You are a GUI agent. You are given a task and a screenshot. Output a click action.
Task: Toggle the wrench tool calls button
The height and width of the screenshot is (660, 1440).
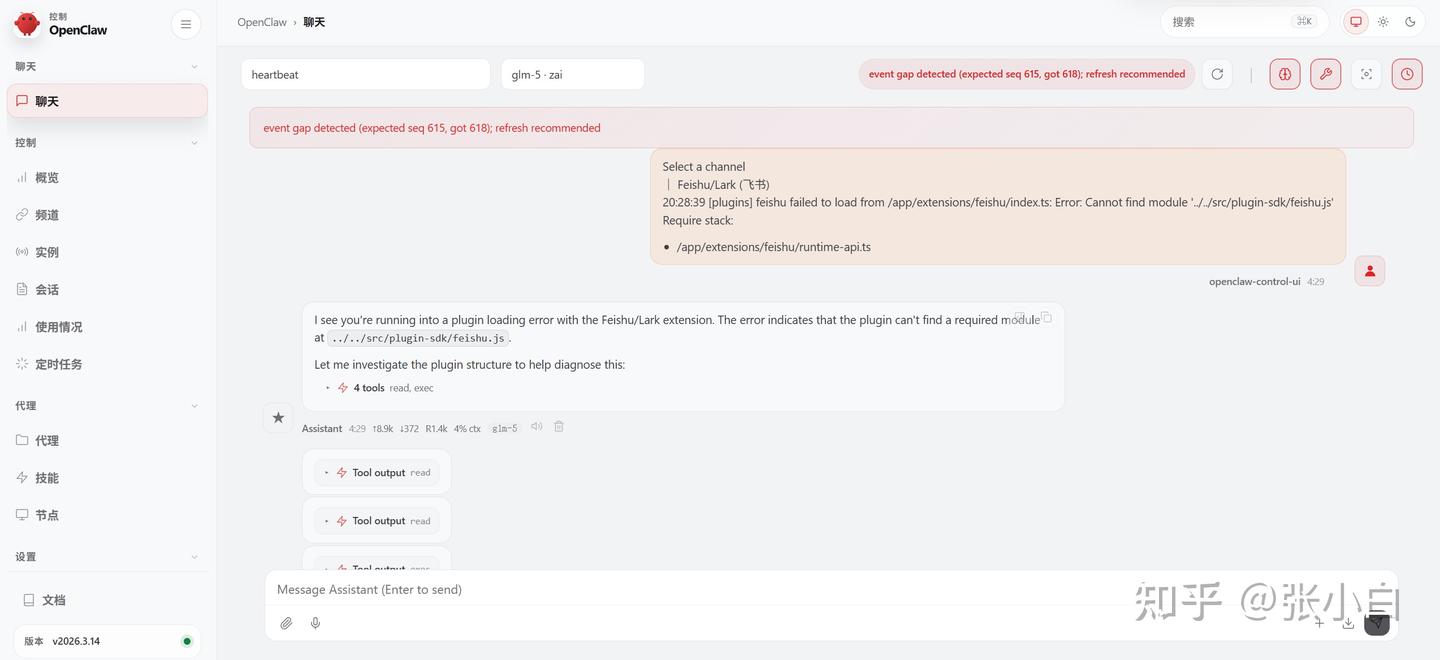click(x=1326, y=74)
